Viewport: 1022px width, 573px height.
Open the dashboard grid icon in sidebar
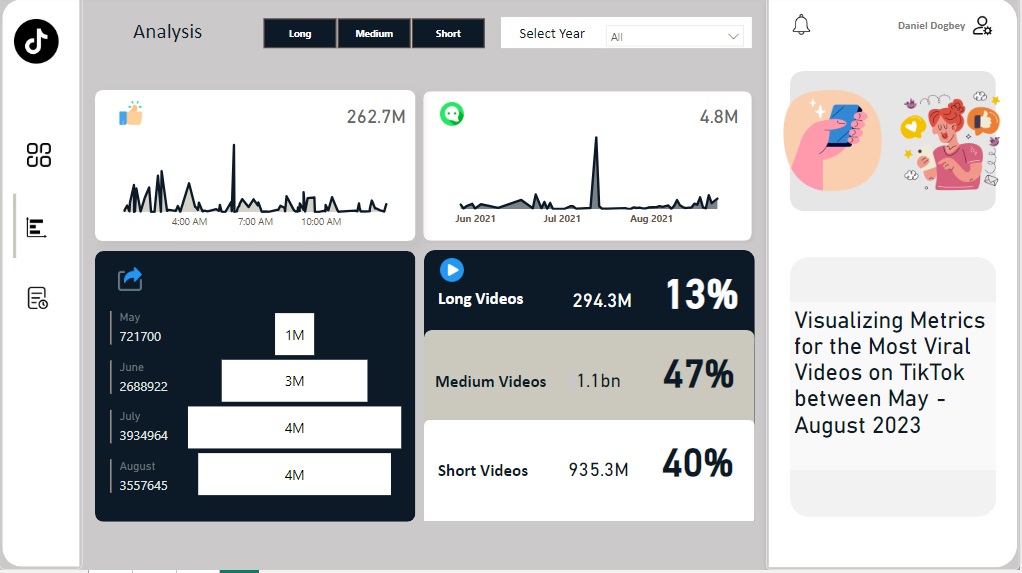(x=38, y=155)
